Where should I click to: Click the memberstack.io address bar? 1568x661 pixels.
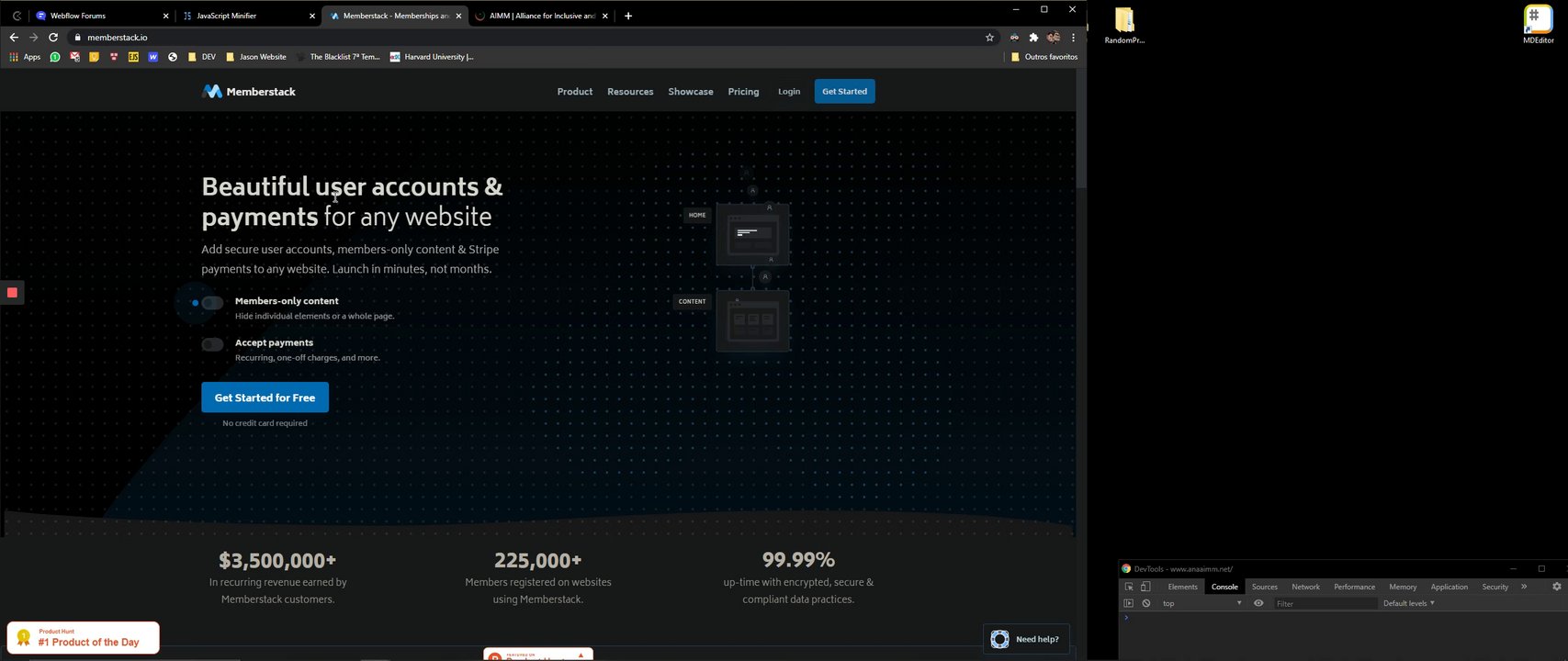pyautogui.click(x=524, y=38)
